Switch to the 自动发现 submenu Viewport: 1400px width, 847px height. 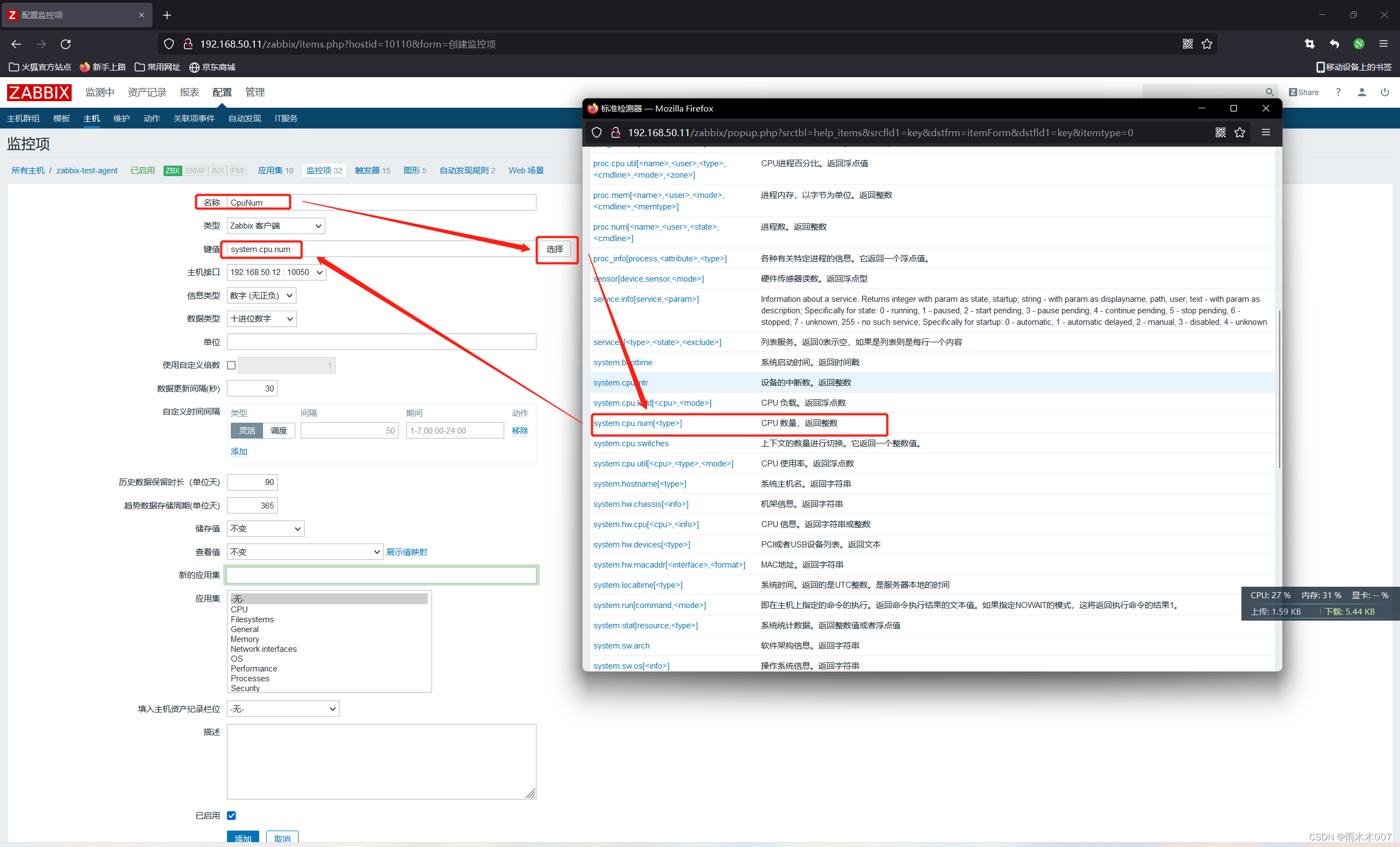(244, 118)
